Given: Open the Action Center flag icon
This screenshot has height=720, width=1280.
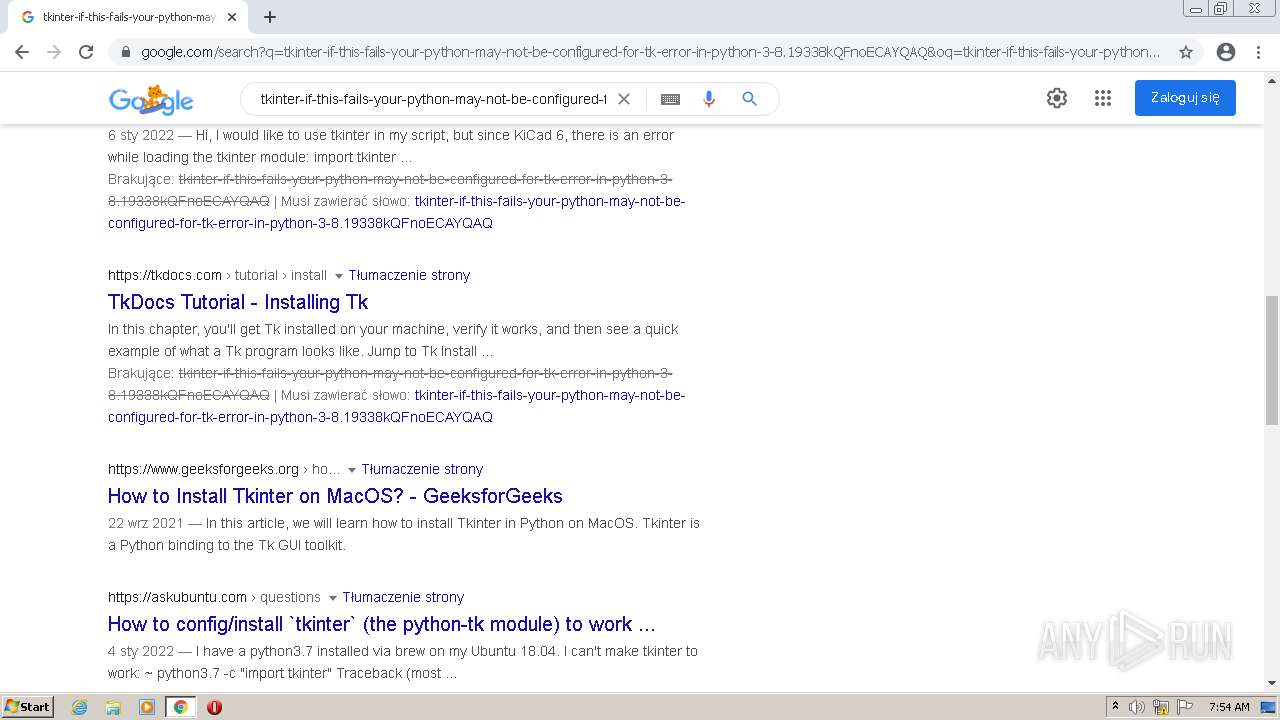Looking at the screenshot, I should pyautogui.click(x=1185, y=707).
